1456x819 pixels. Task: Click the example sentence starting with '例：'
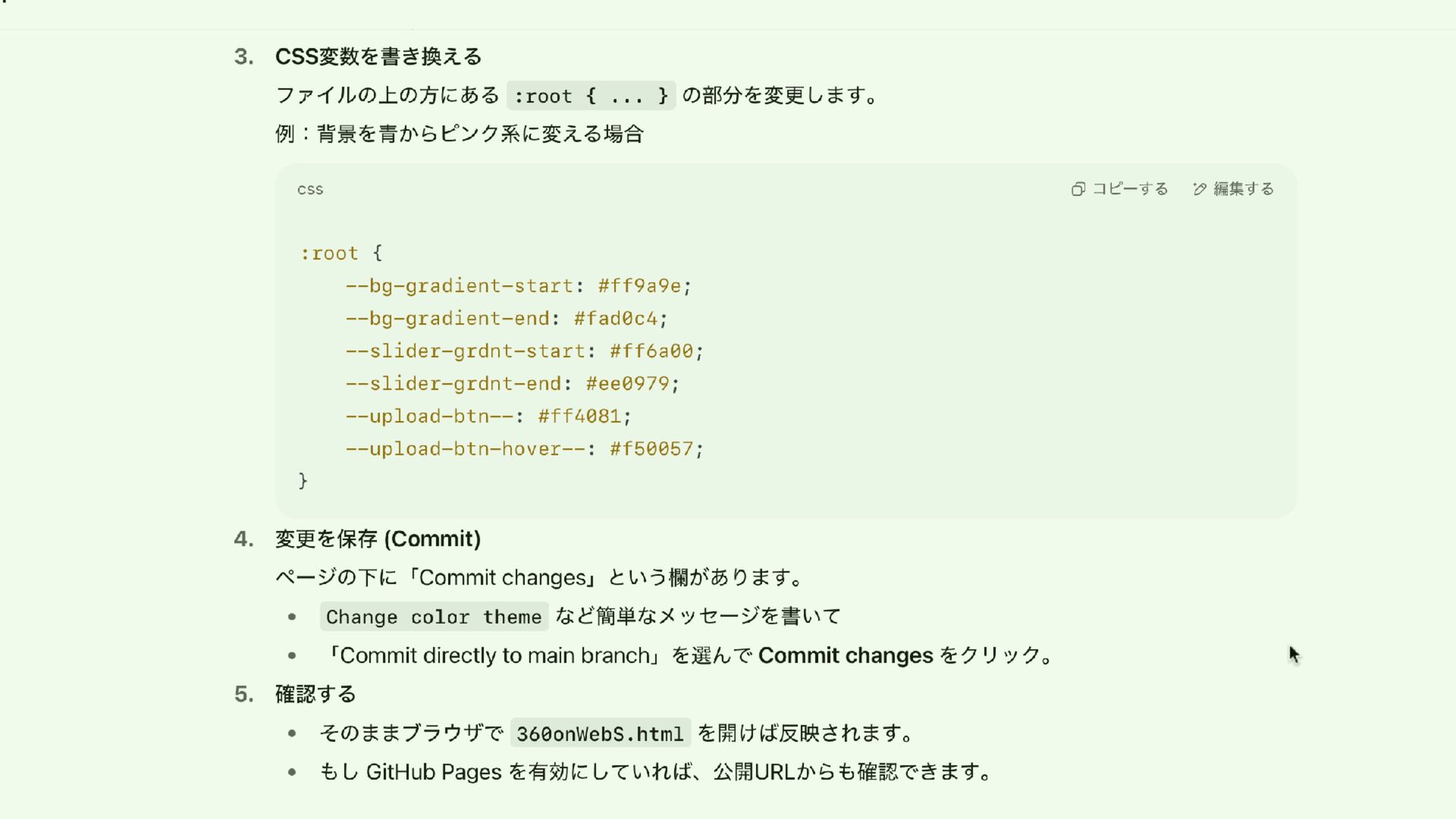460,134
